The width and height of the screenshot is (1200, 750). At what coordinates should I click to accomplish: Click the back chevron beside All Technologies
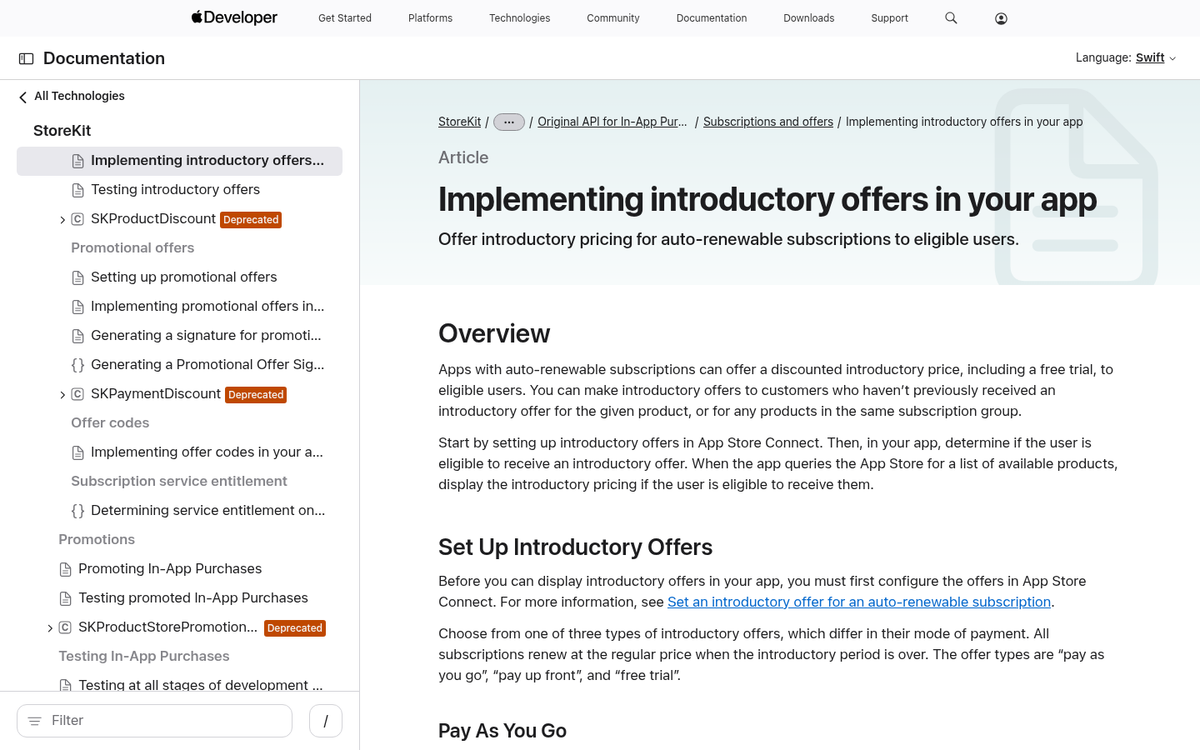(x=23, y=97)
